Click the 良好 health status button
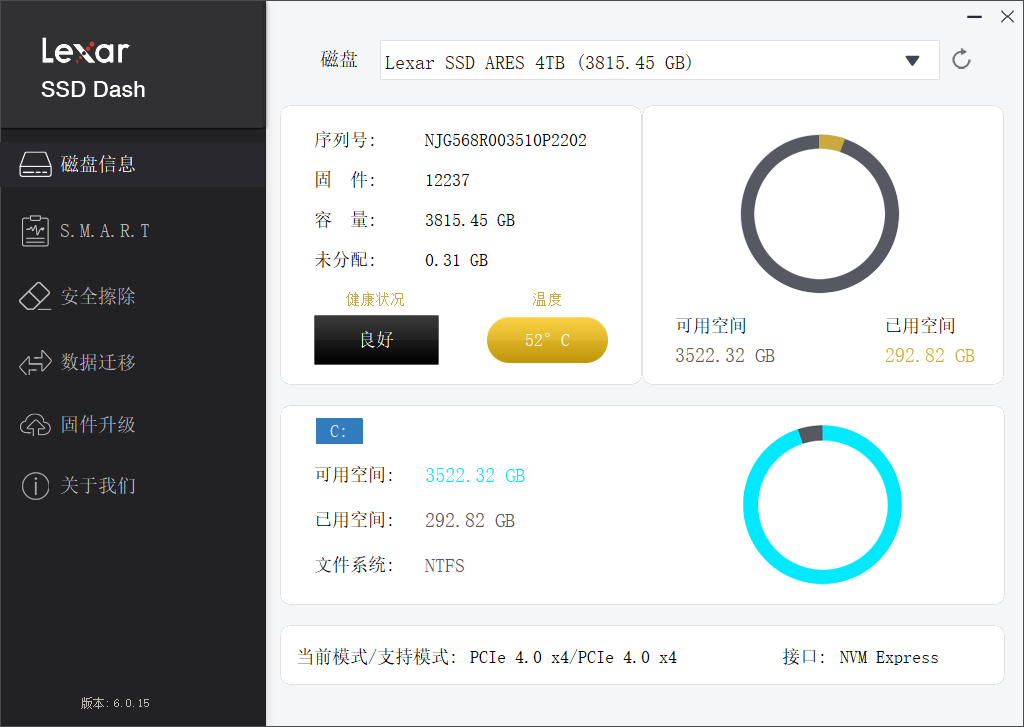The image size is (1024, 727). pos(376,339)
